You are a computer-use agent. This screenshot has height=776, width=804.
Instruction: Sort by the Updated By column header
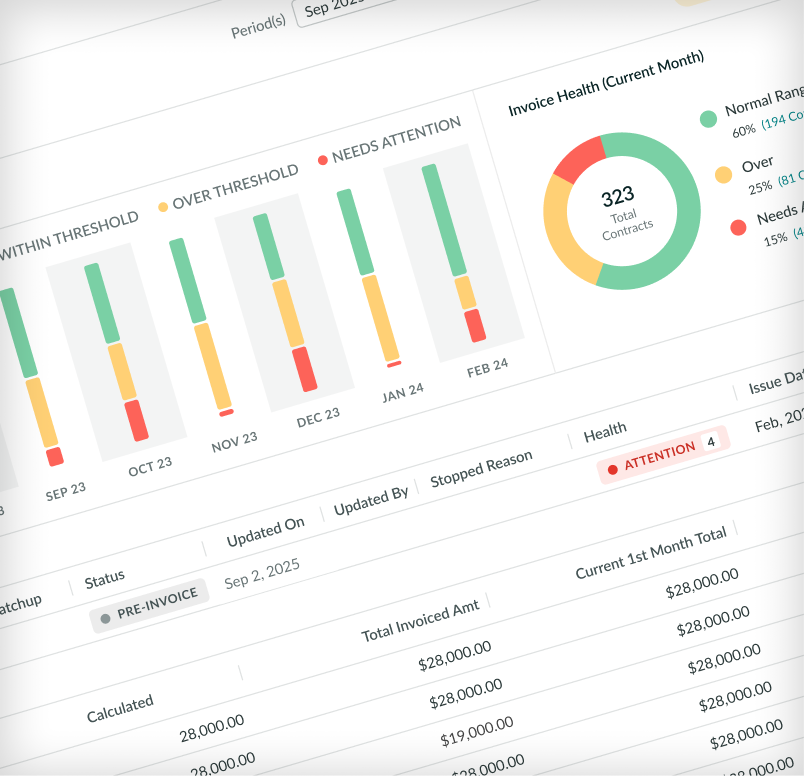(x=371, y=501)
